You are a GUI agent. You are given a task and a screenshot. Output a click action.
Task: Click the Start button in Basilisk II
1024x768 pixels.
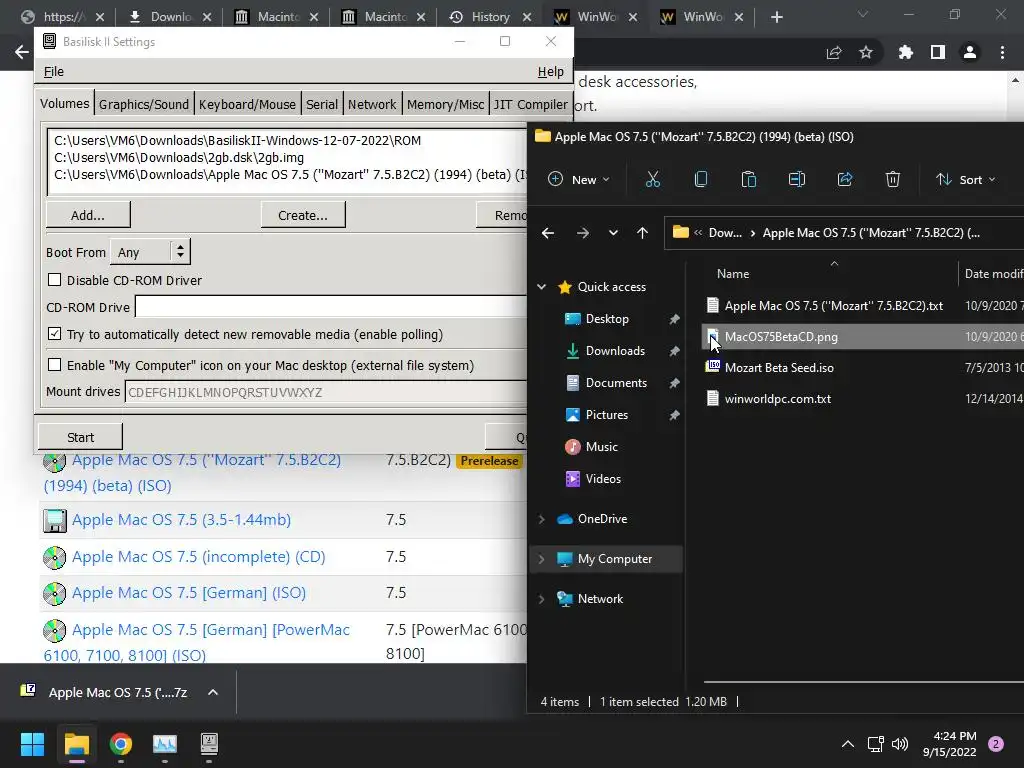[x=80, y=437]
